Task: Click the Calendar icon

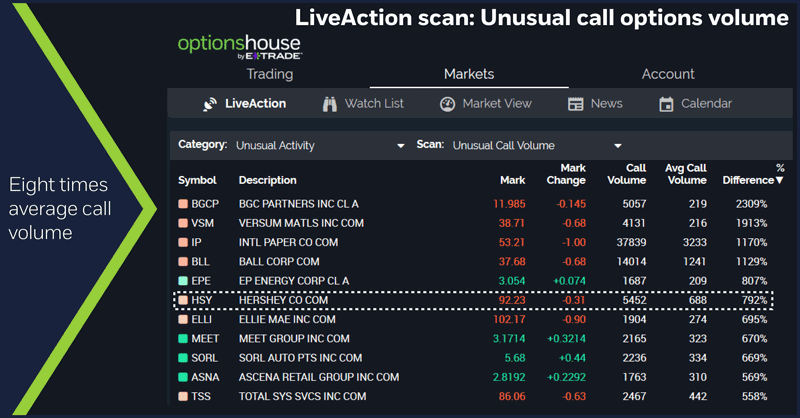Action: [x=666, y=104]
